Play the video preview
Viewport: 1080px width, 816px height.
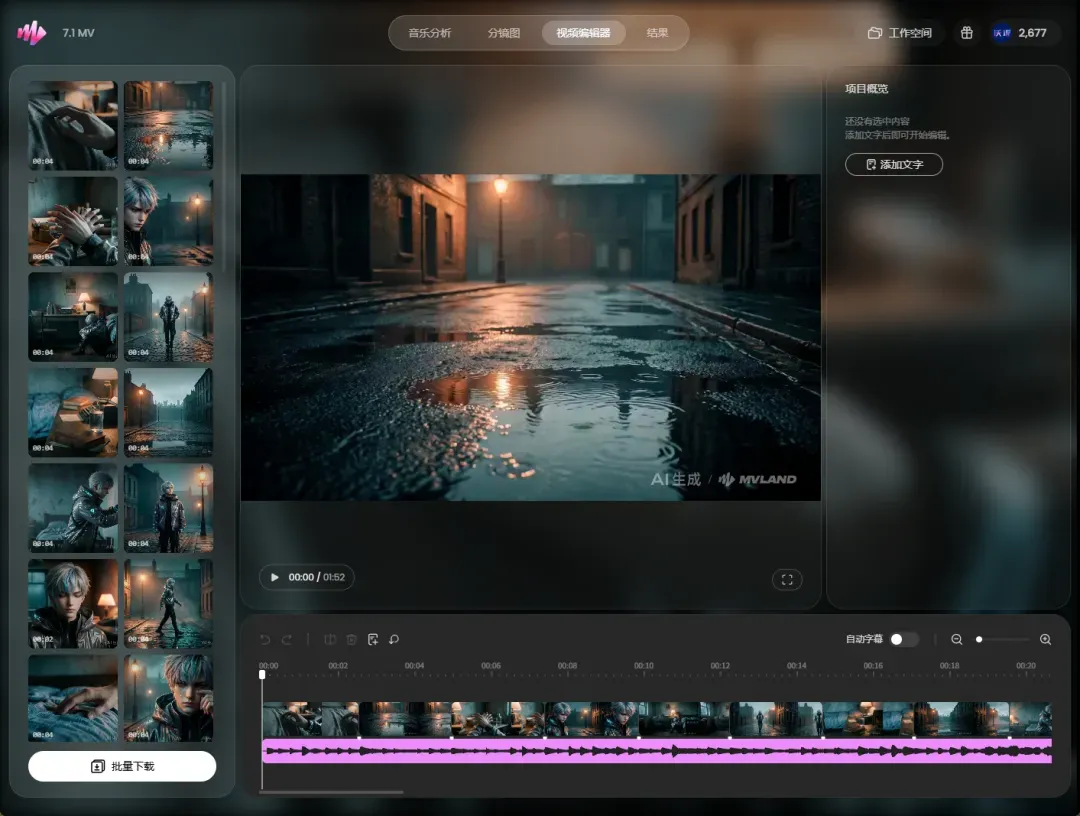coord(275,577)
